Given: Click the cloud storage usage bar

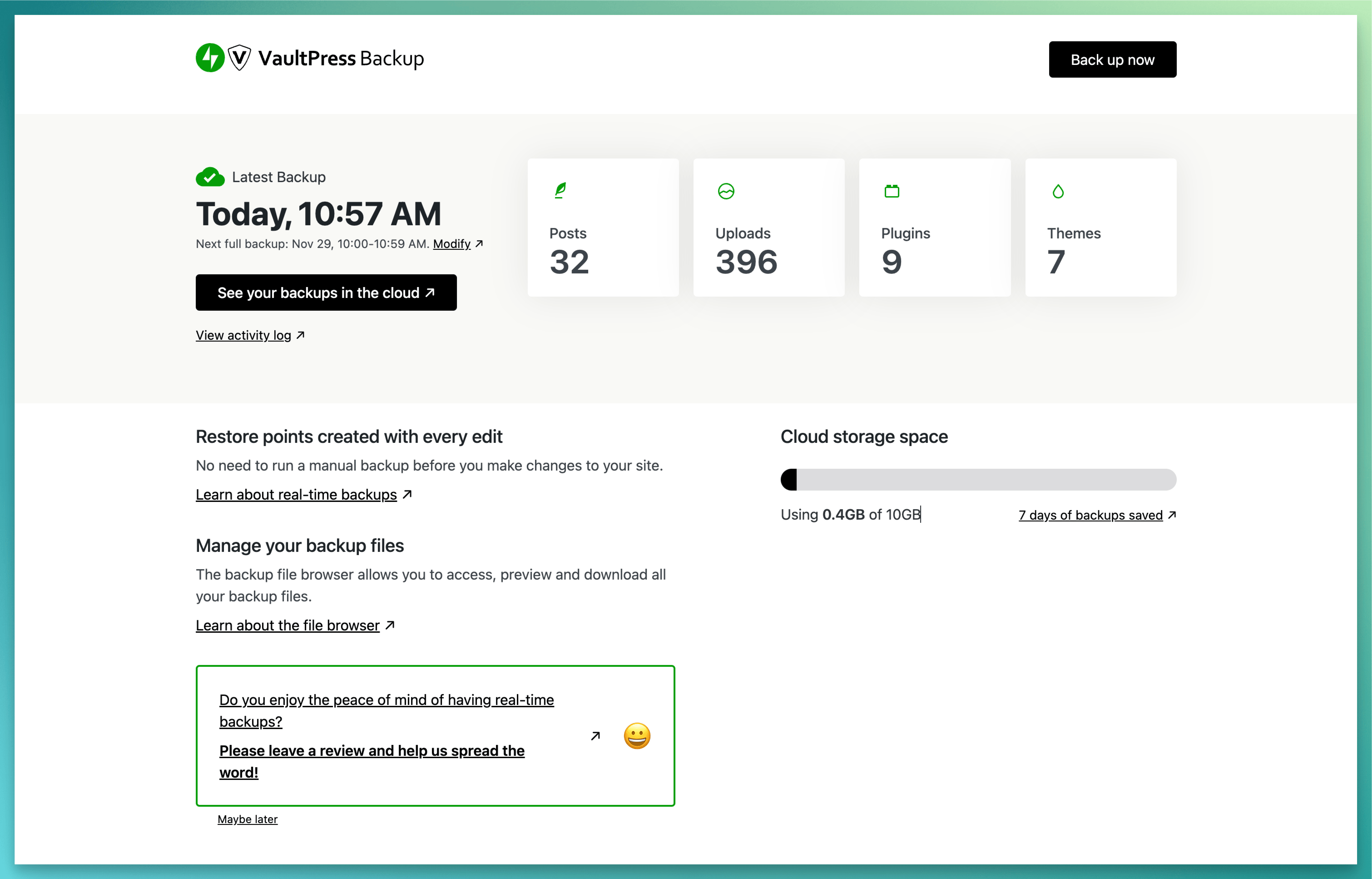Looking at the screenshot, I should pos(978,479).
